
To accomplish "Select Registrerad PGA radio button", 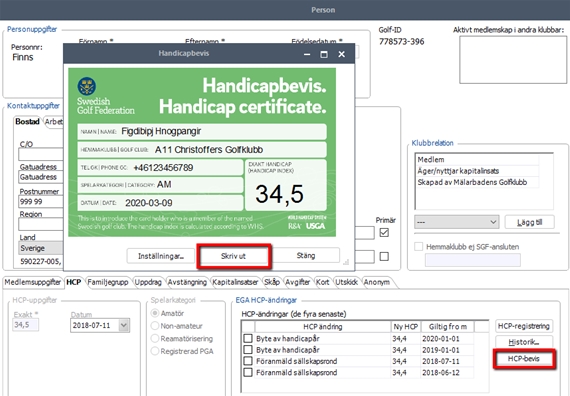I will (x=155, y=351).
